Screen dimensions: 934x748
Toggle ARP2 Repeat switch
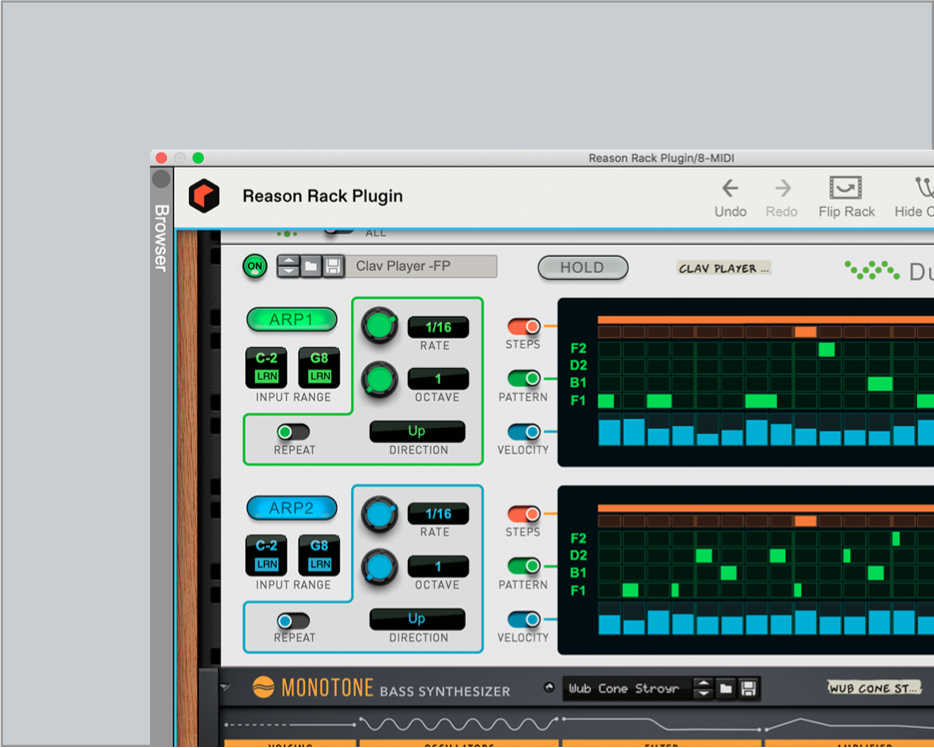pyautogui.click(x=293, y=621)
